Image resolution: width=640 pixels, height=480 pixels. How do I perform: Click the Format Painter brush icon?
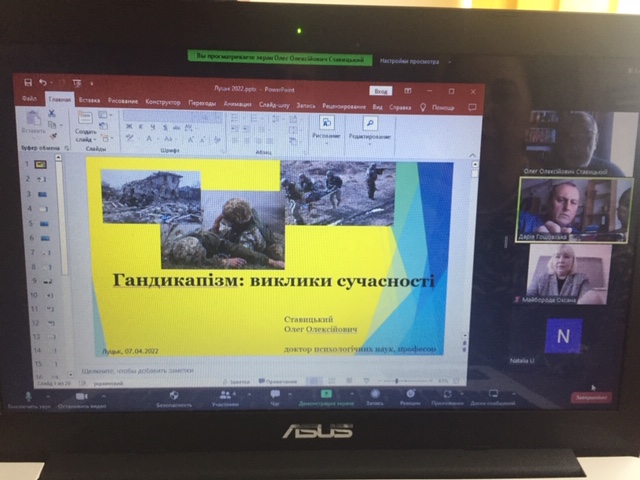tap(52, 136)
